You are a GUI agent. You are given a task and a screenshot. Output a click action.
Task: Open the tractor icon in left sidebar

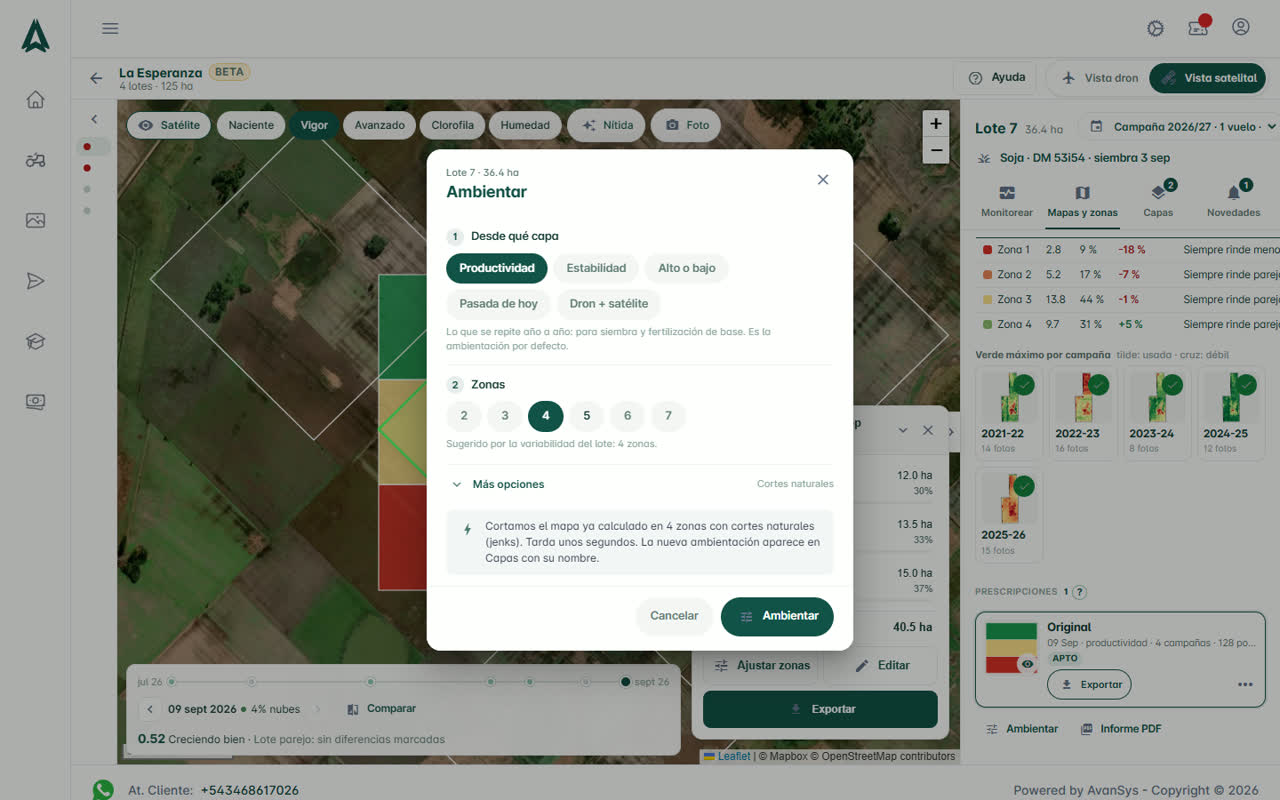point(35,160)
